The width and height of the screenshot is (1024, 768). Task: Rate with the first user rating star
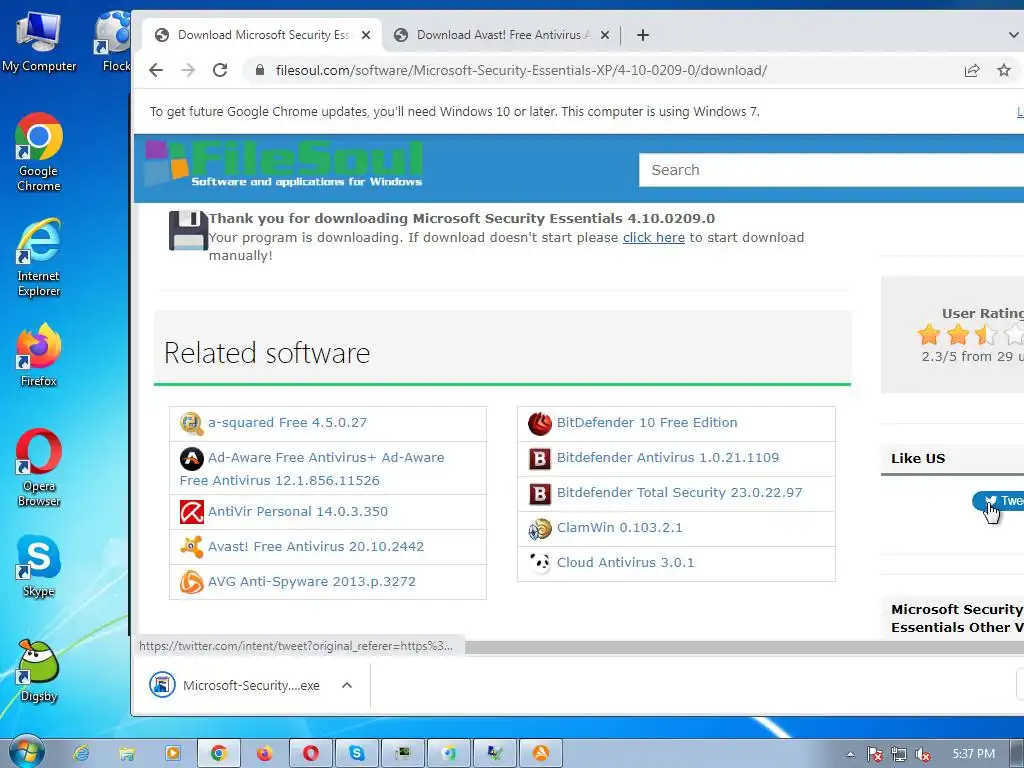(x=928, y=335)
